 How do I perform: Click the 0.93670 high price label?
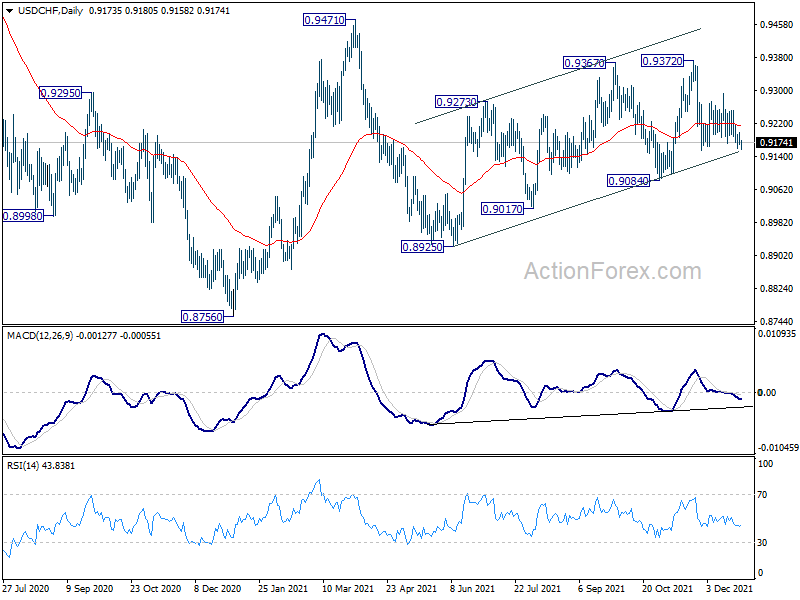584,63
